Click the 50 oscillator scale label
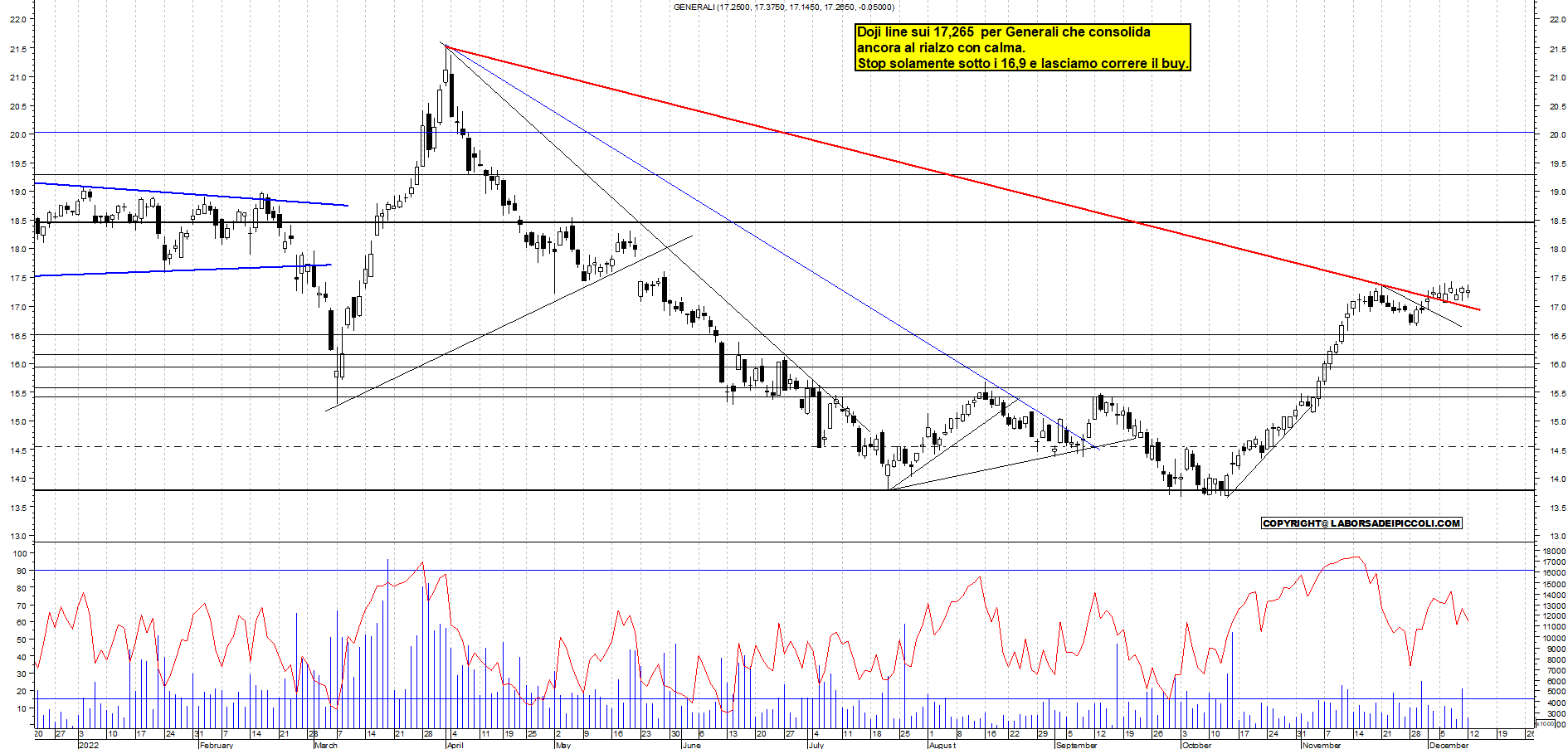The width and height of the screenshot is (1568, 749). click(x=22, y=640)
